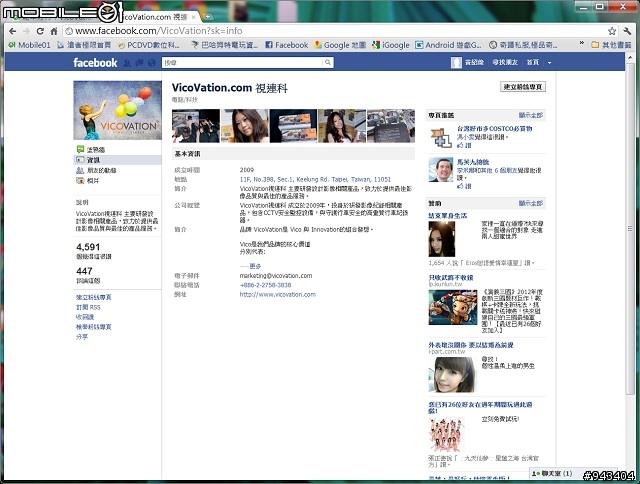Click the +886-2-2758-3838 phone link
640x484 pixels.
tap(265, 285)
